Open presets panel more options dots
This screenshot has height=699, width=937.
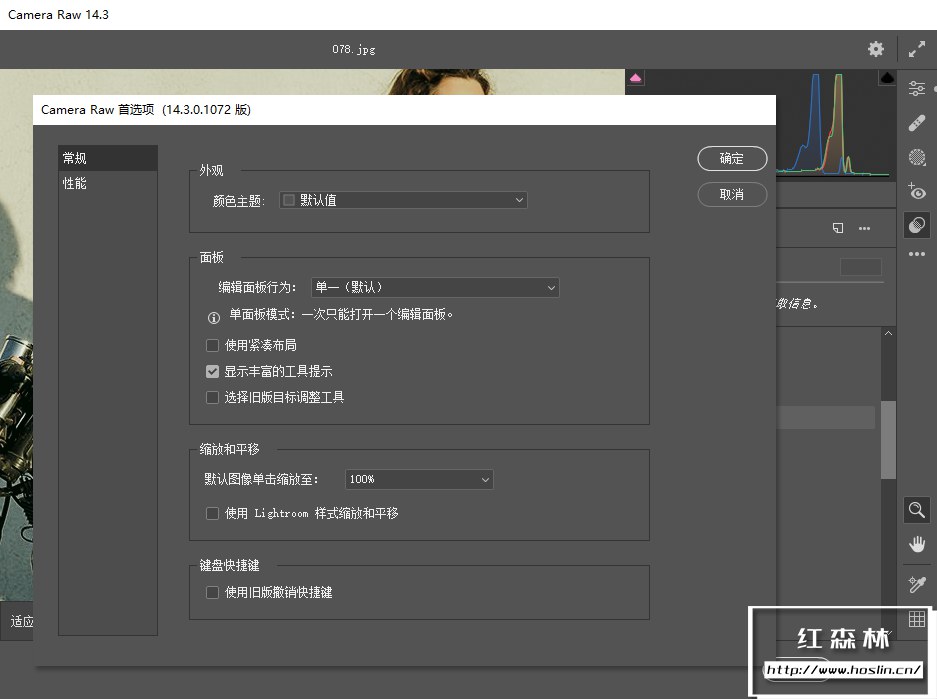864,228
